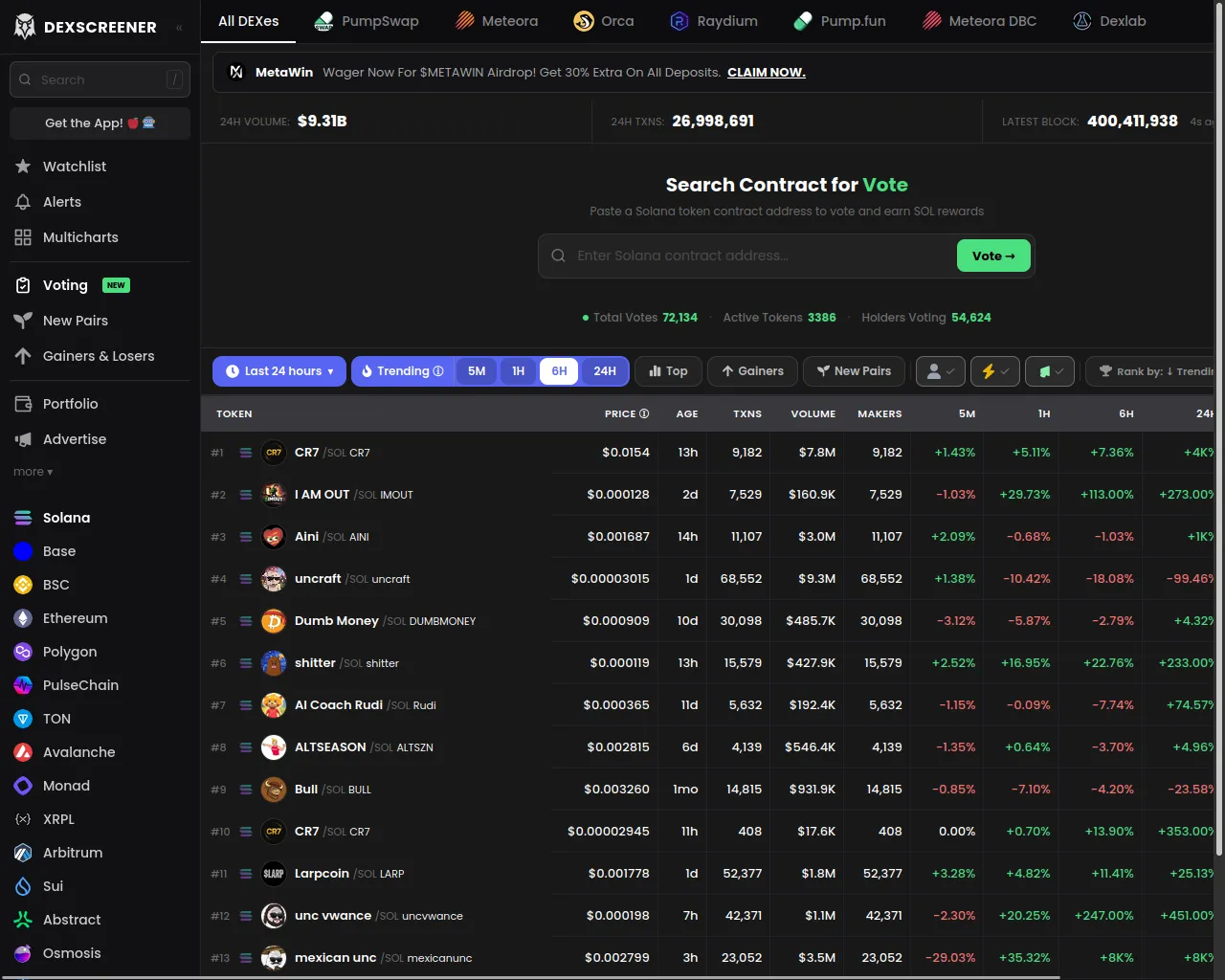Select the Ethereum chain icon
The width and height of the screenshot is (1225, 980).
(x=23, y=618)
